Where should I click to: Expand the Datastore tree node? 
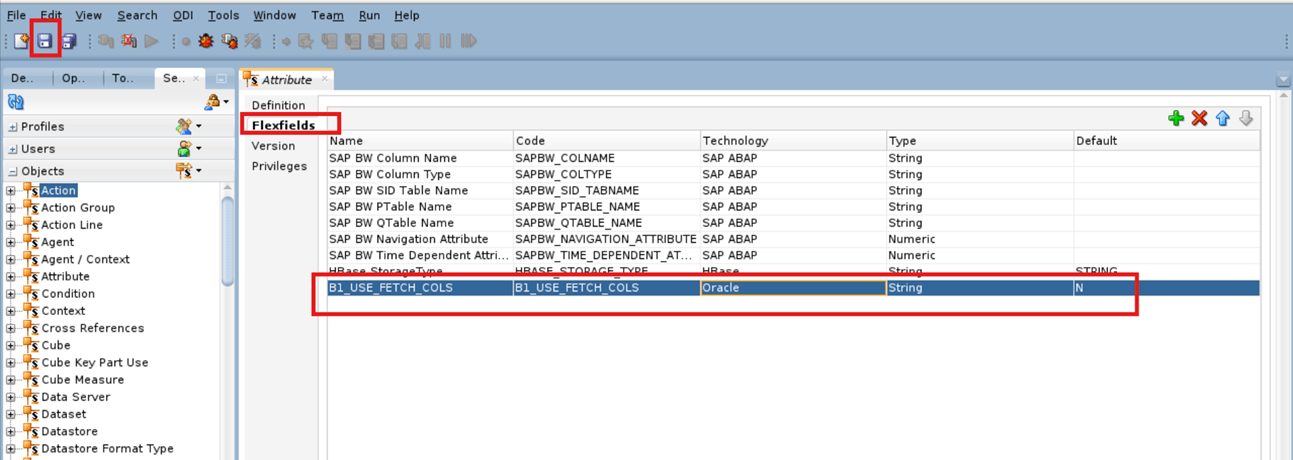point(11,431)
